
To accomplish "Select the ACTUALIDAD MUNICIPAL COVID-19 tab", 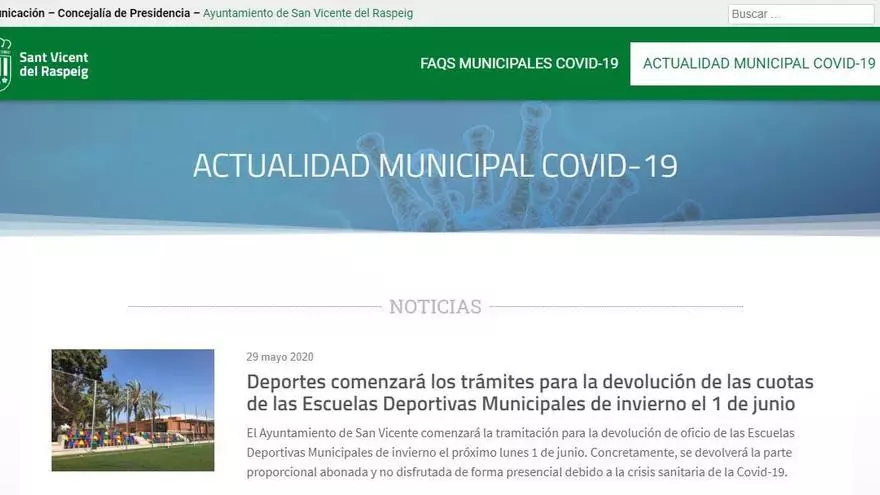I will click(x=758, y=63).
